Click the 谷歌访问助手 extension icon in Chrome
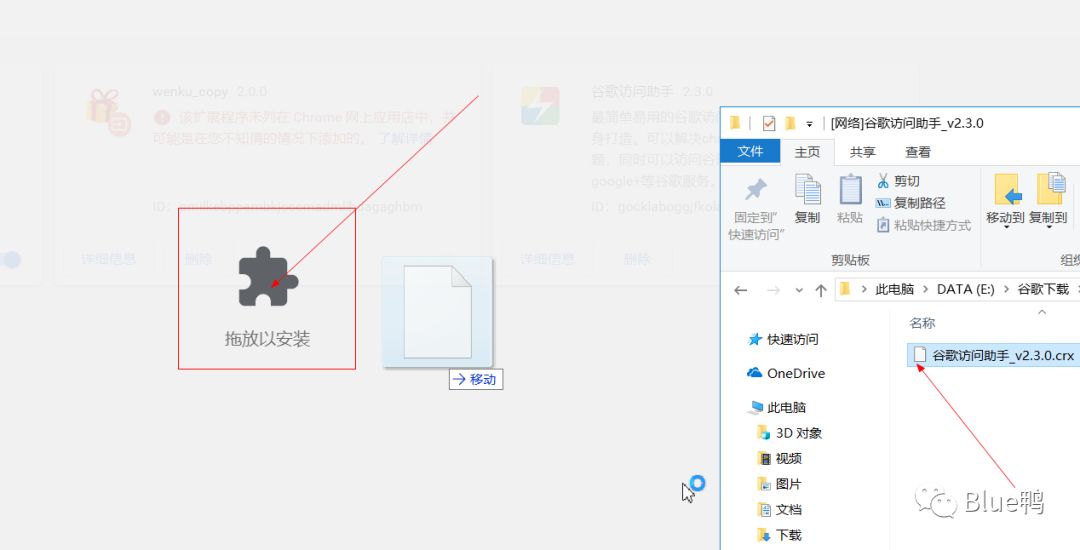This screenshot has width=1080, height=550. pos(540,105)
